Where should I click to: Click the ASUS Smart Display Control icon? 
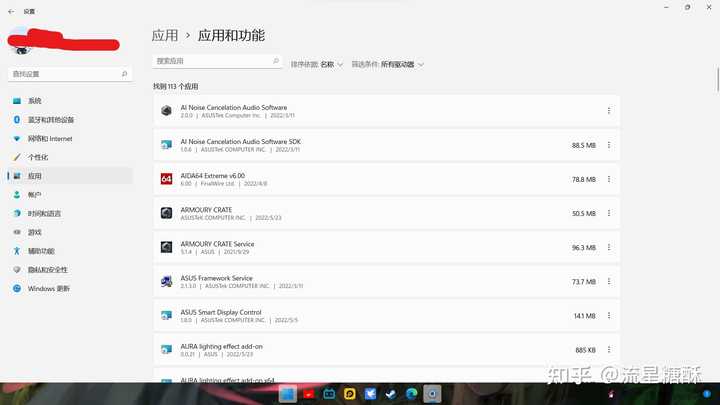pyautogui.click(x=166, y=315)
